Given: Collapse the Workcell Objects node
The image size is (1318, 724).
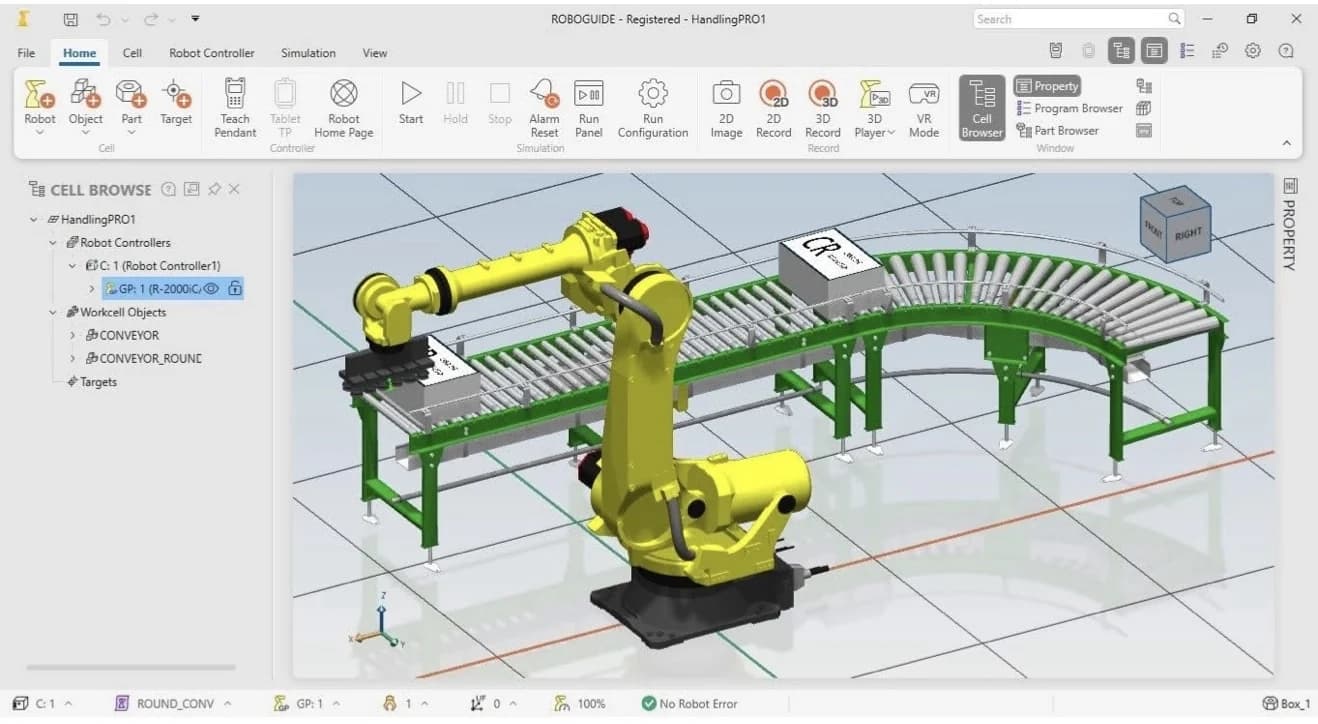Looking at the screenshot, I should tap(53, 312).
